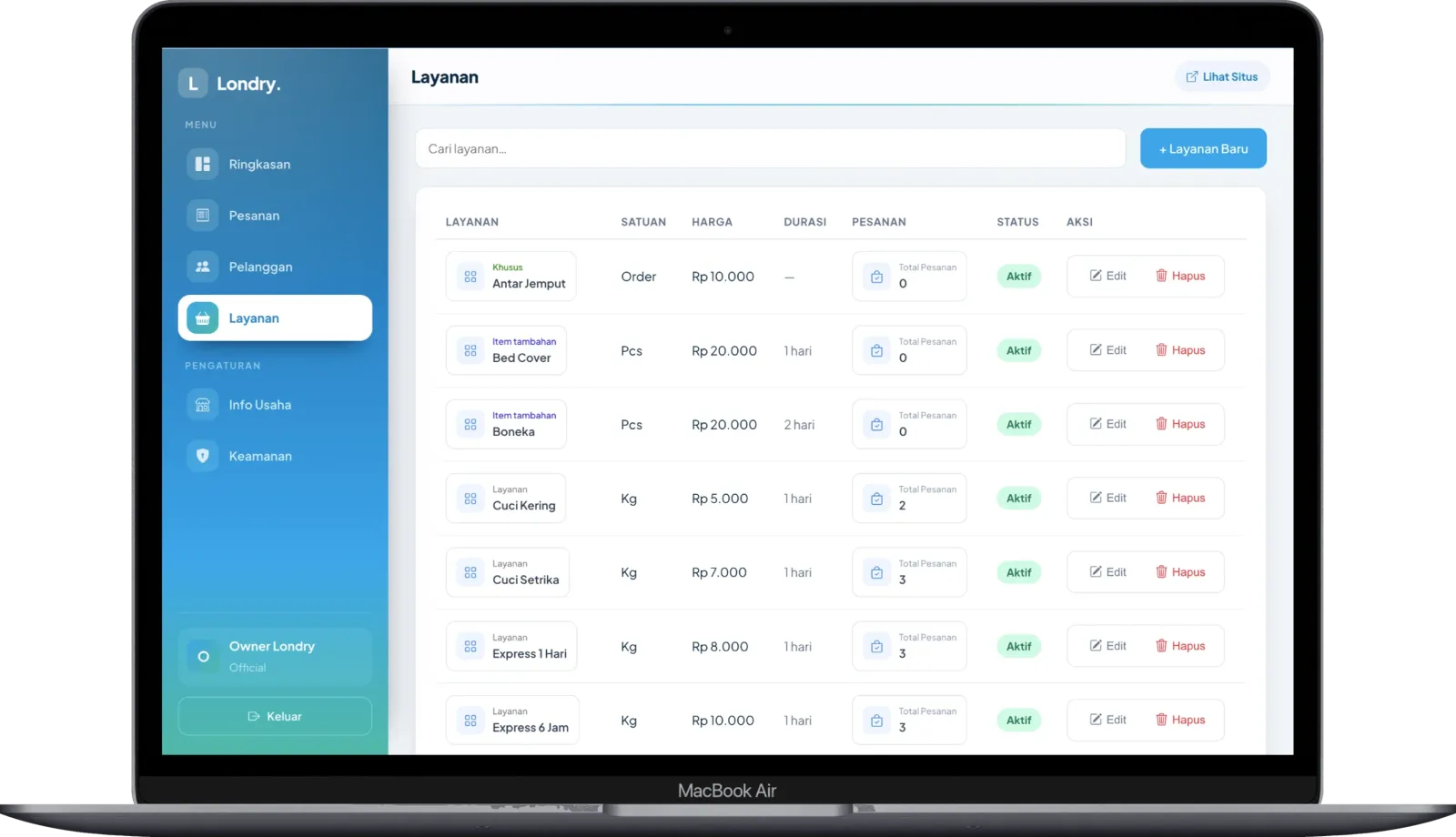Click grid icon of Antar Jemput service

click(x=470, y=277)
